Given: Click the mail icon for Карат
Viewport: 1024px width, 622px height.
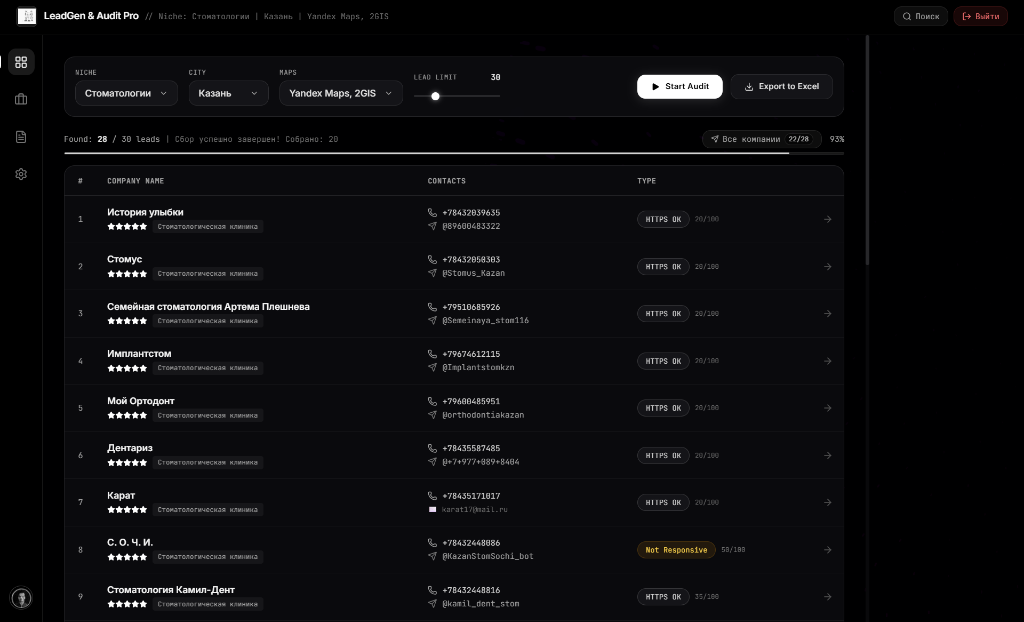Looking at the screenshot, I should (x=432, y=510).
